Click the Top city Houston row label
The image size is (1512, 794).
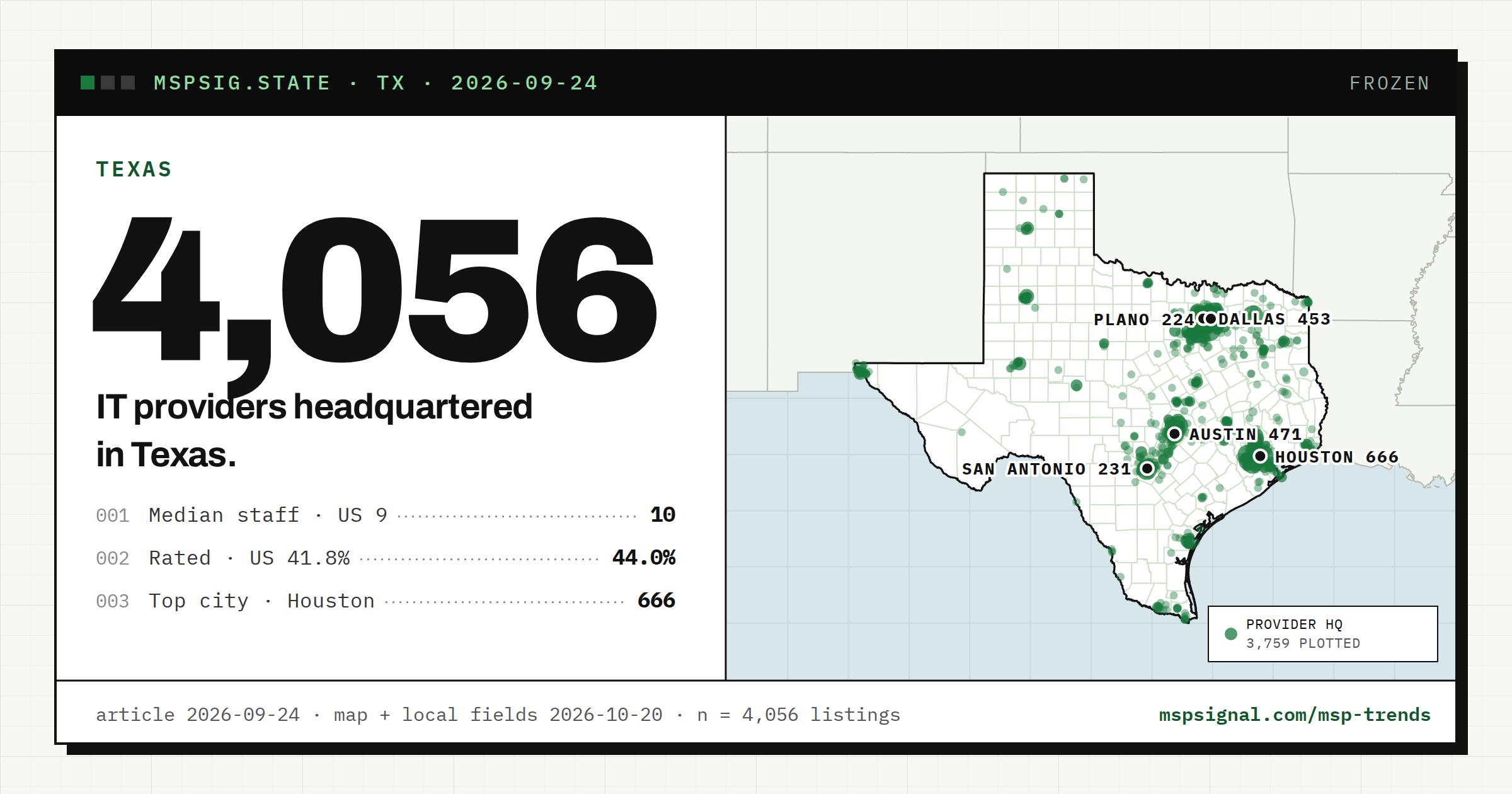[261, 601]
